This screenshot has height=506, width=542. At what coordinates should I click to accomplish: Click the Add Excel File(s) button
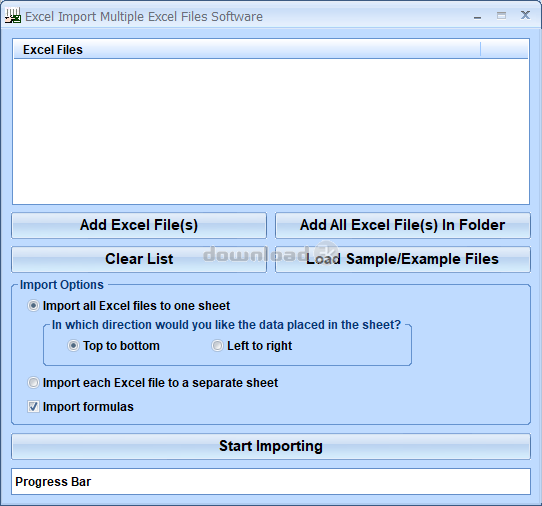click(x=139, y=225)
